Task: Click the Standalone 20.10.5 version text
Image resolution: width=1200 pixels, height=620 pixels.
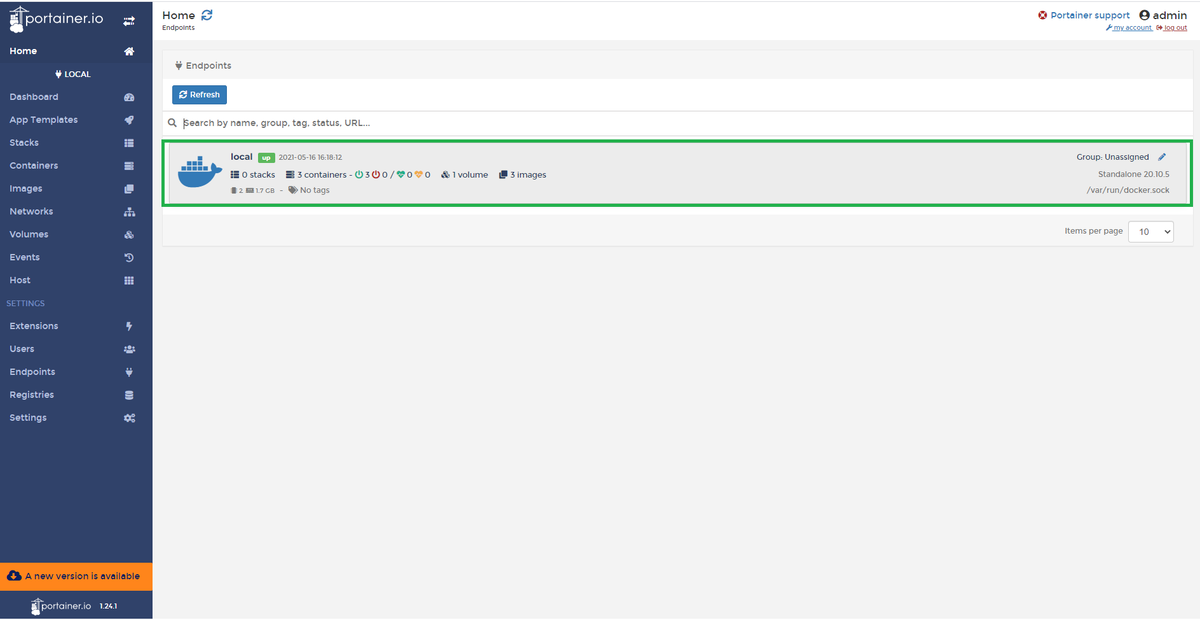Action: pyautogui.click(x=1133, y=174)
